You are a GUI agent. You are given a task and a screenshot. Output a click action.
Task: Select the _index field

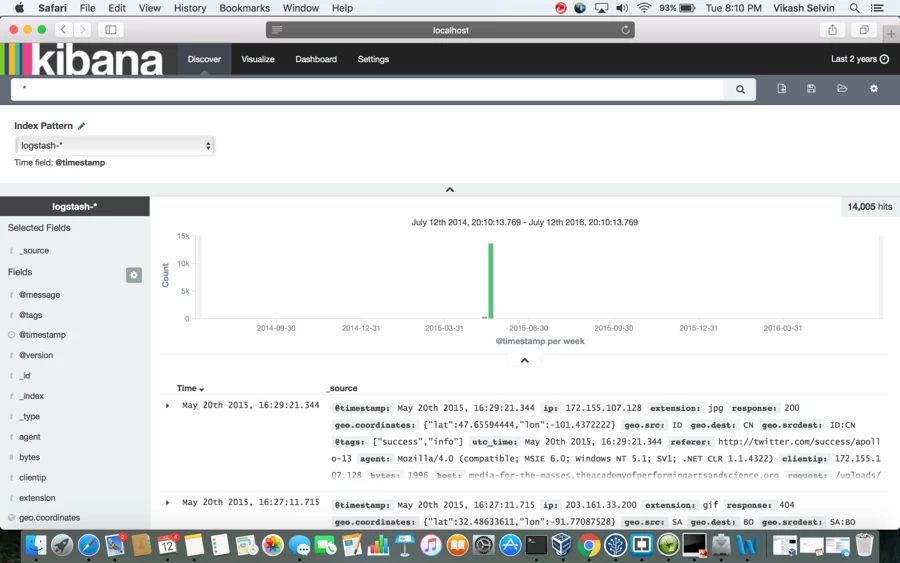pos(32,396)
